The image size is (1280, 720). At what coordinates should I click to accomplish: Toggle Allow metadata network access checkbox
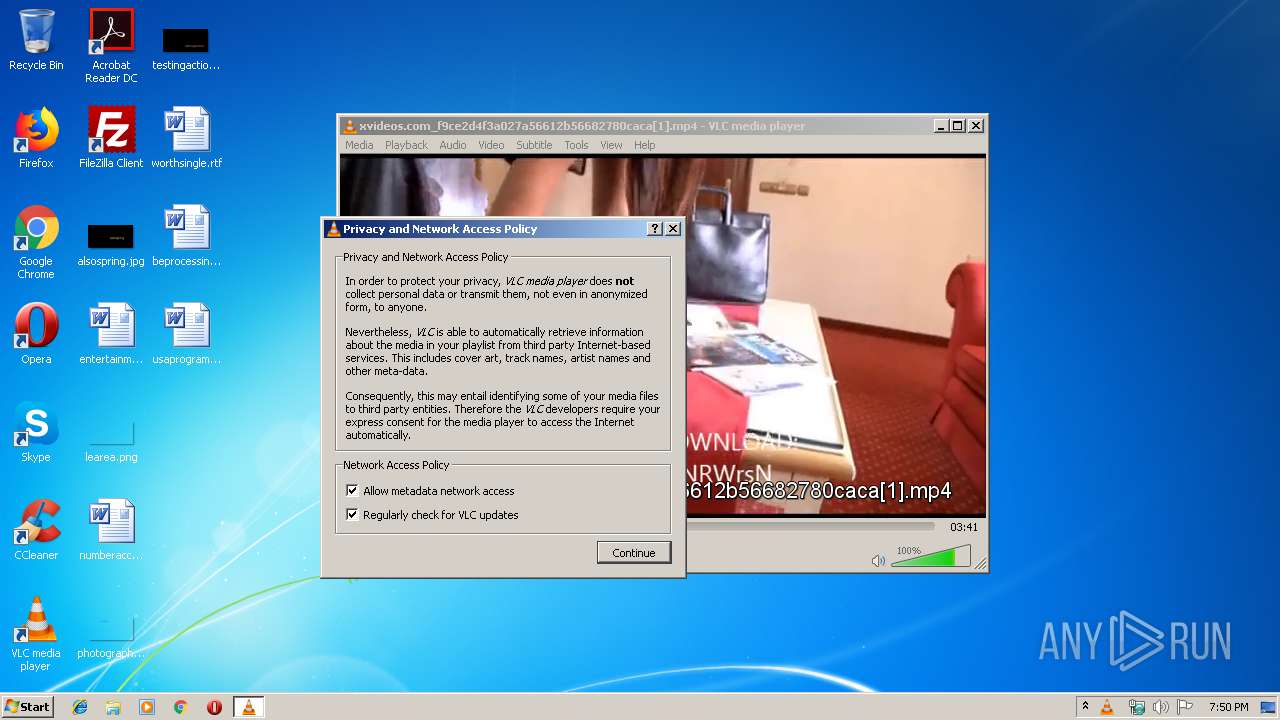click(x=352, y=491)
